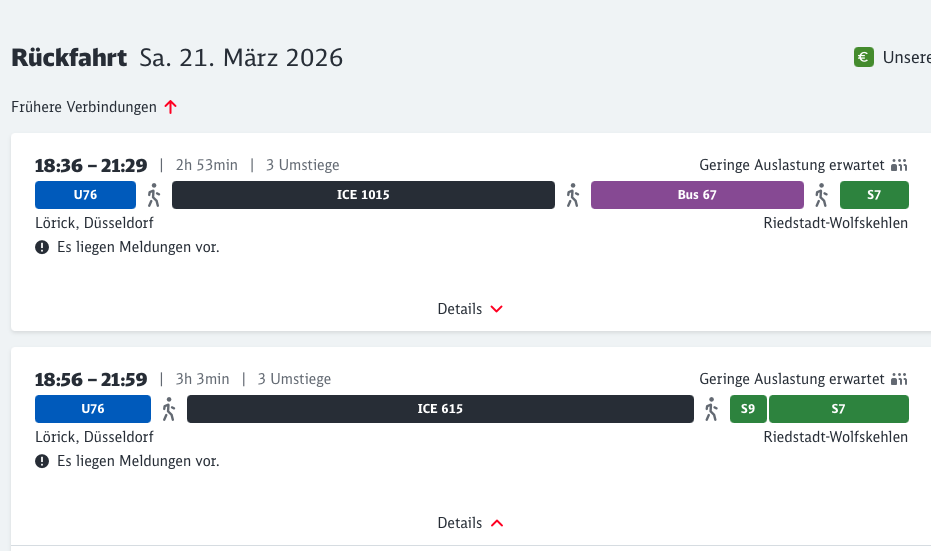Screen dimensions: 931x551
Task: Select the purple Bus 67 segment
Action: coord(697,195)
